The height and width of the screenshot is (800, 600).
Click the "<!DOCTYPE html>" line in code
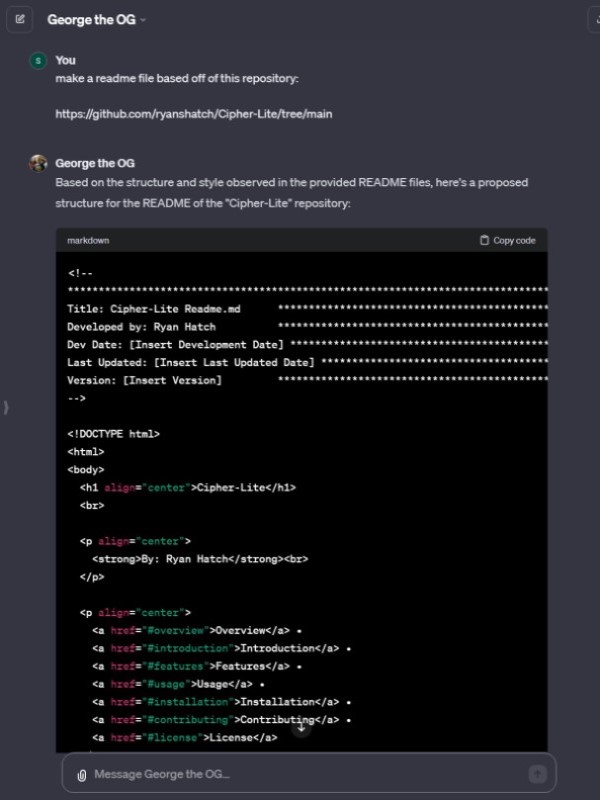tap(113, 434)
